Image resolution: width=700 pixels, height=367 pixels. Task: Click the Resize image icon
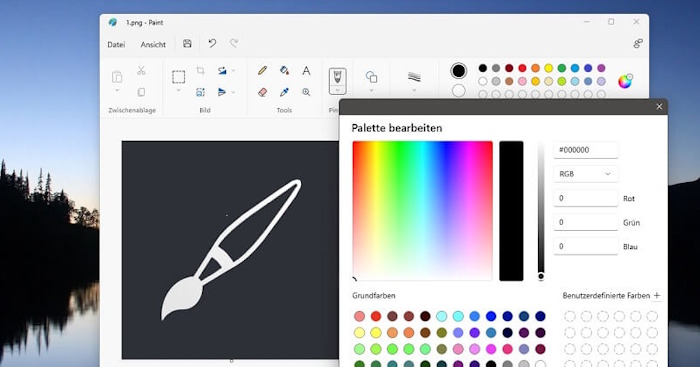pyautogui.click(x=200, y=92)
